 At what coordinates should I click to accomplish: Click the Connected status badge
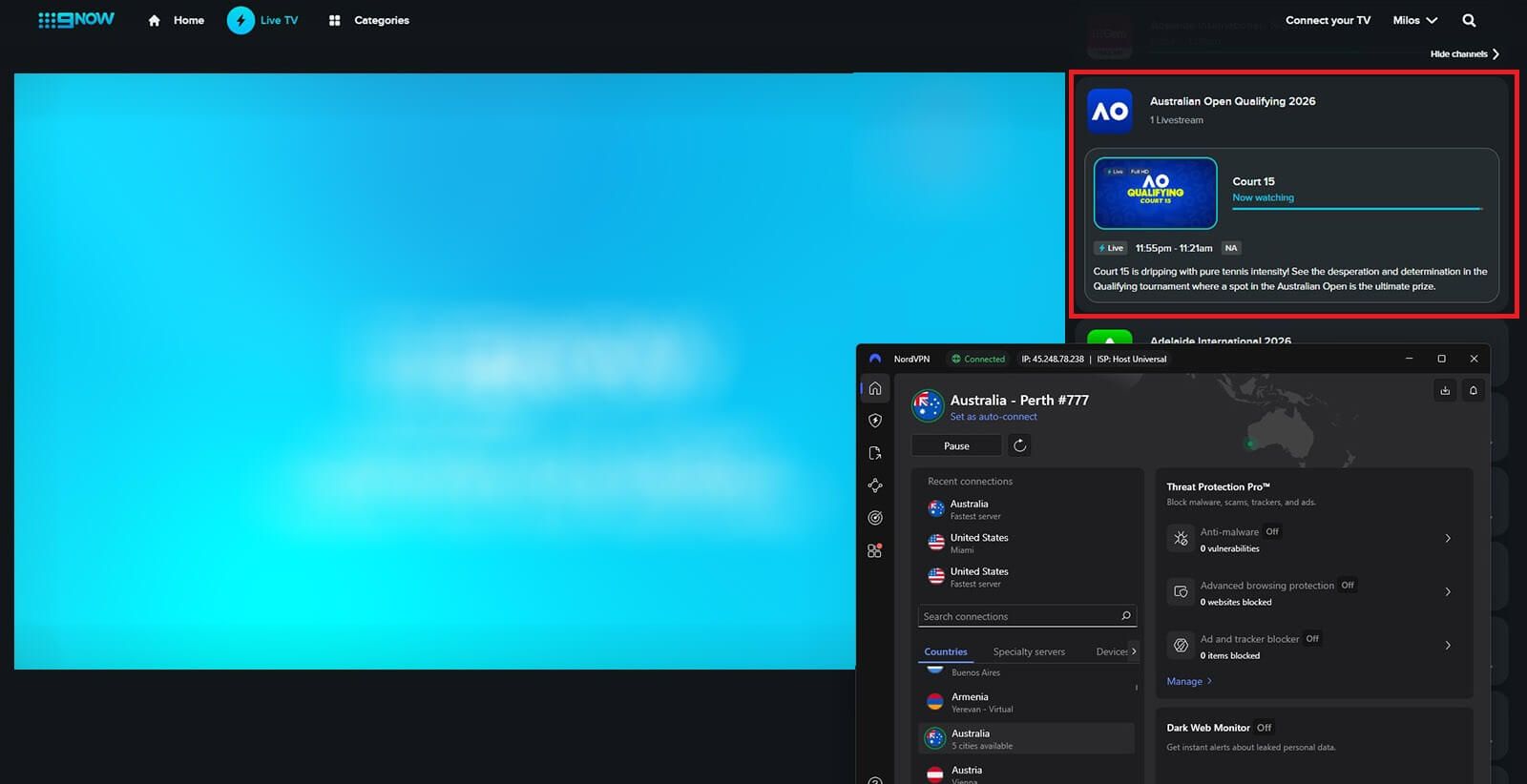pos(978,359)
